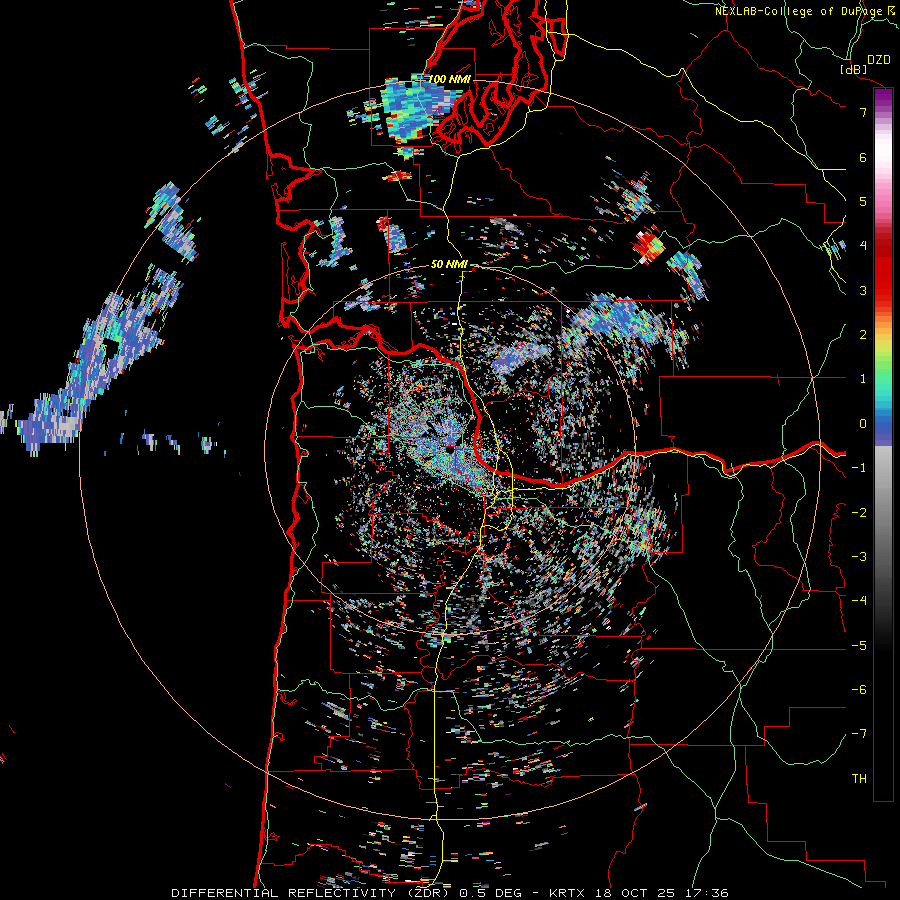
Task: Click the KRTX station identifier in footer
Action: pos(566,893)
